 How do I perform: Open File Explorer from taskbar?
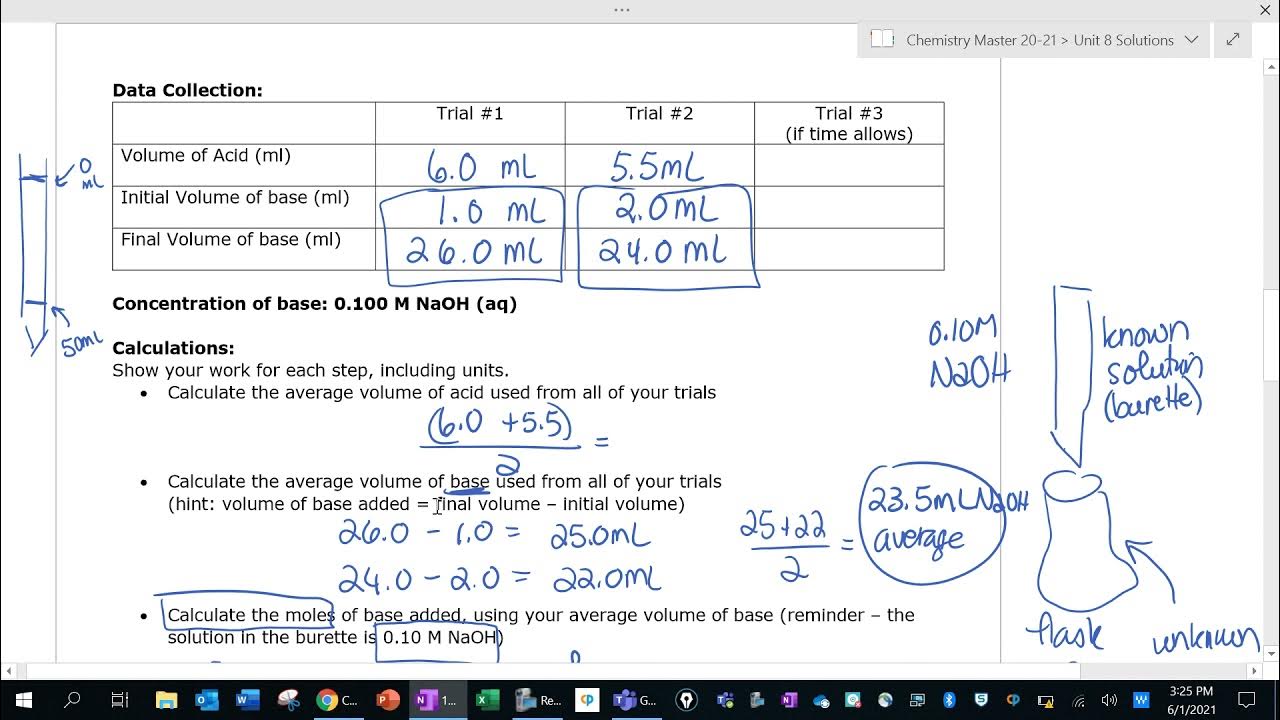167,700
